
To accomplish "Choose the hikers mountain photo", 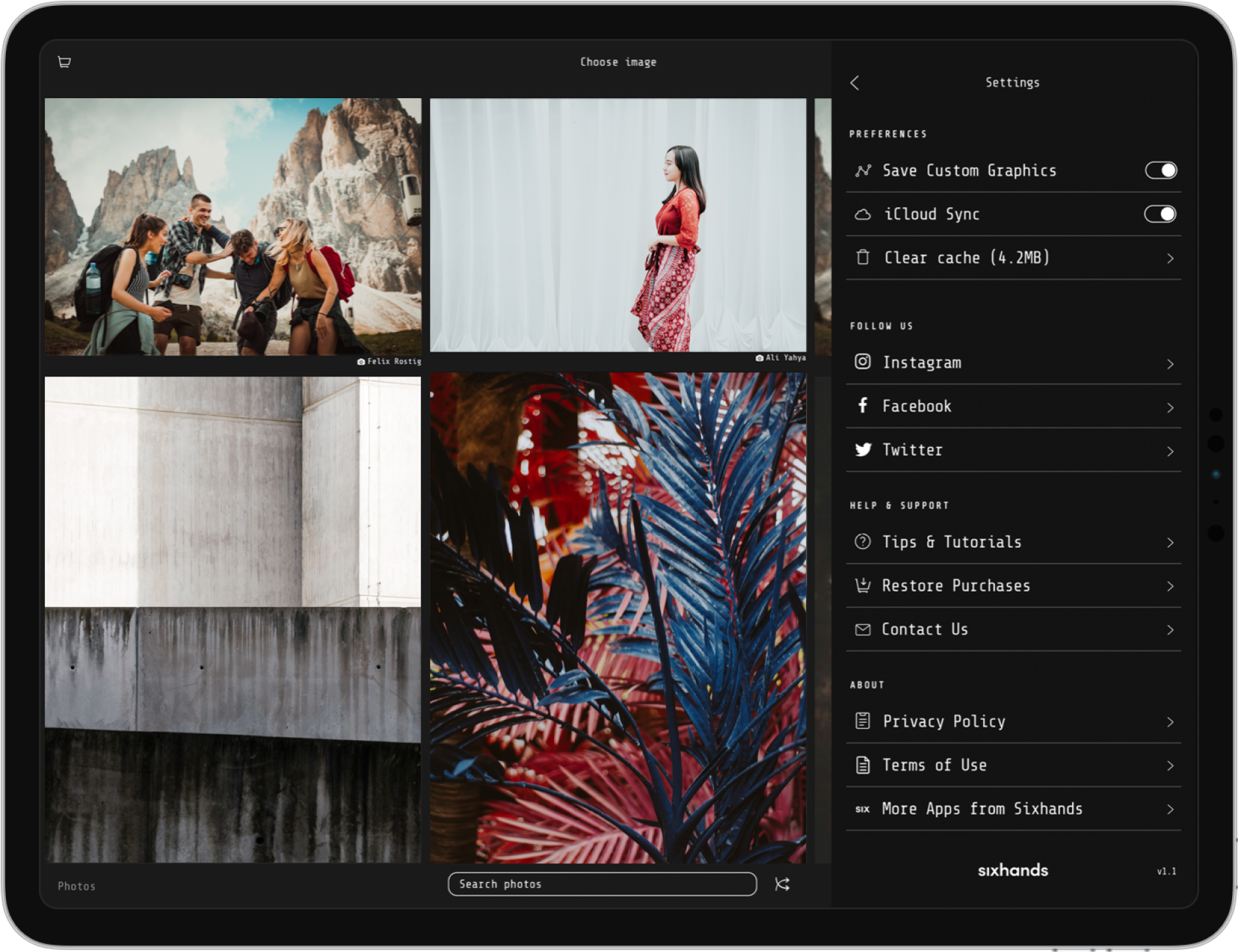I will point(233,226).
